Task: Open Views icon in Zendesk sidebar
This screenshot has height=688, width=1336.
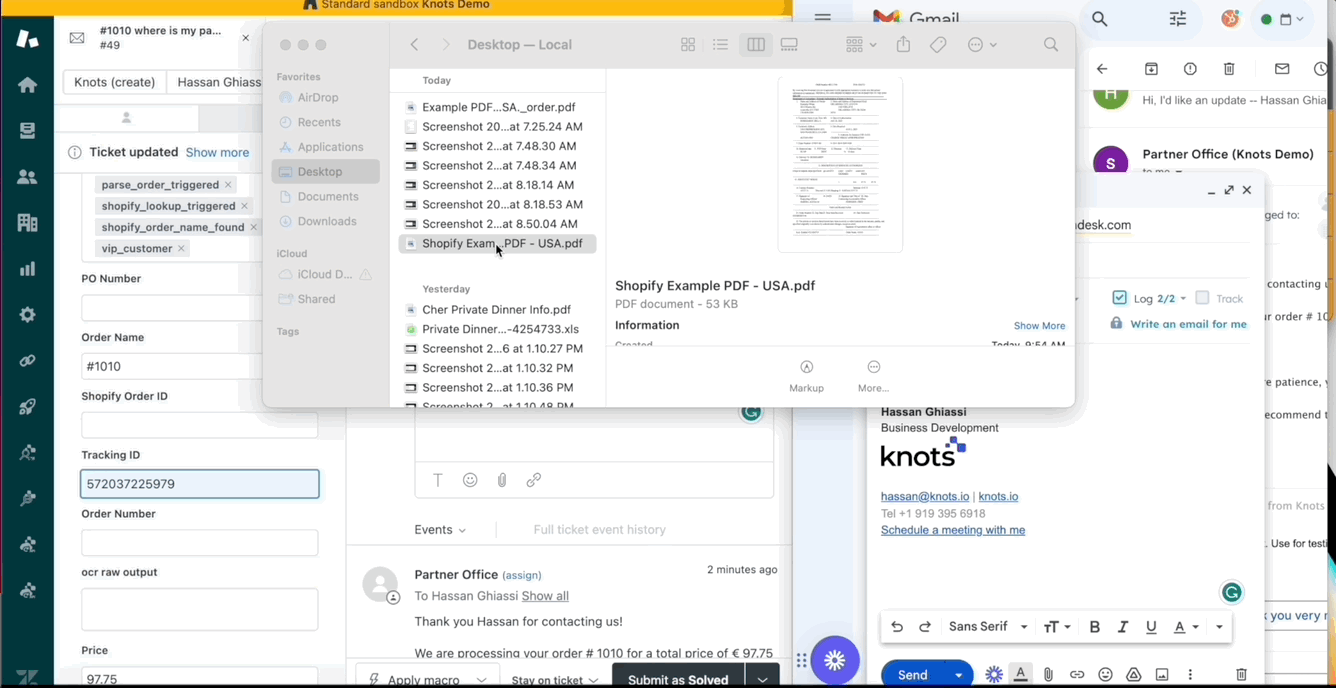Action: 27,131
